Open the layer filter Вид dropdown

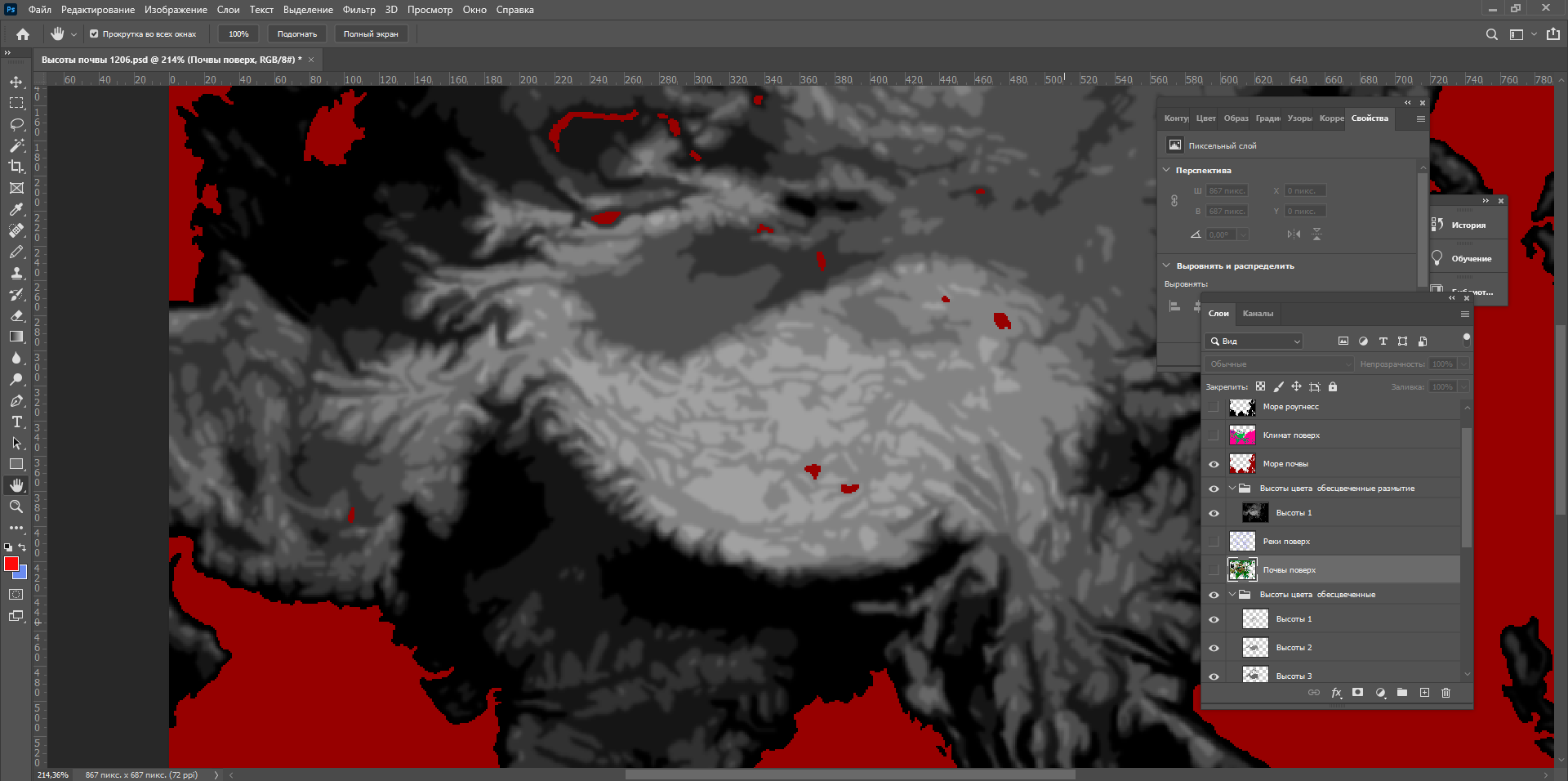pyautogui.click(x=1254, y=341)
